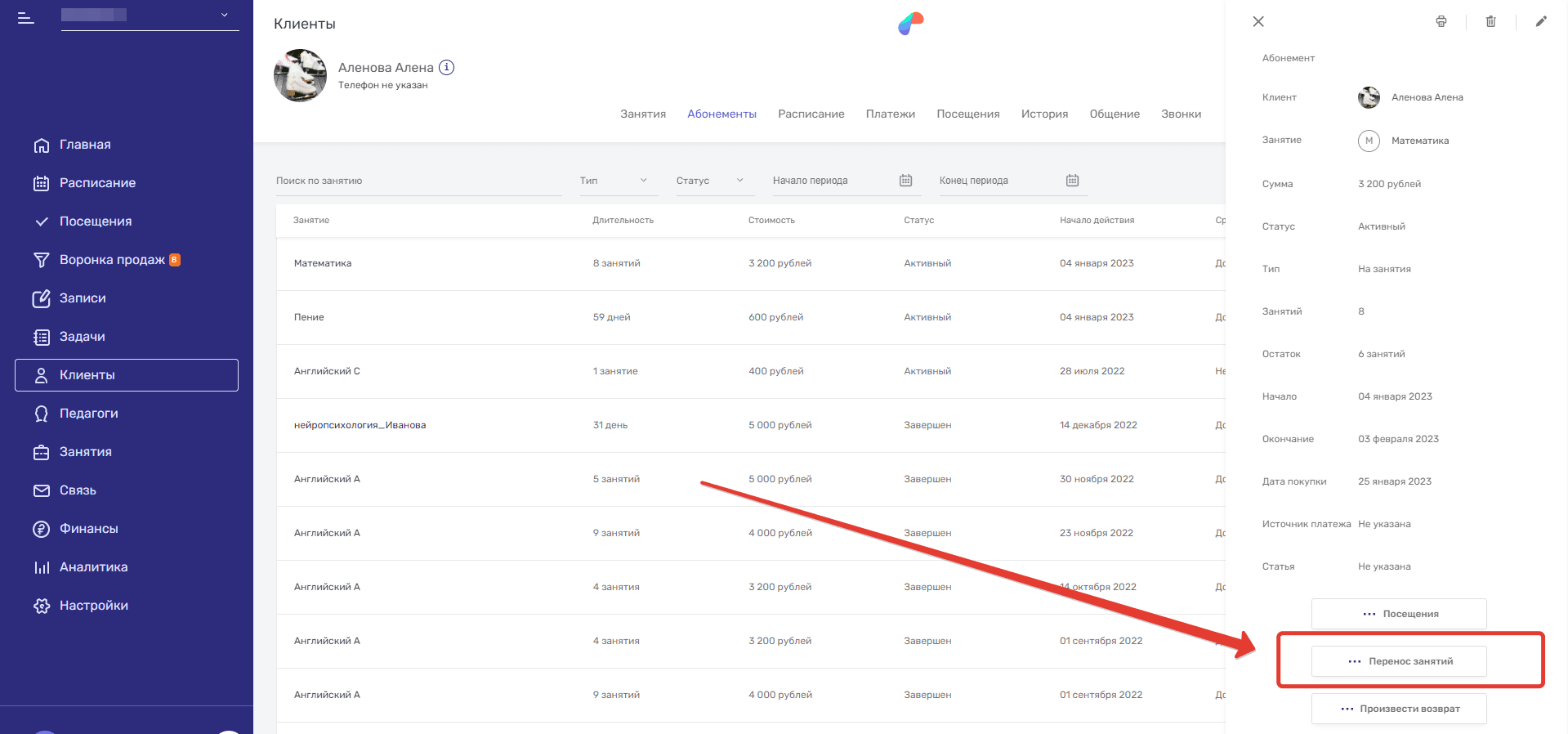Collapse sidebar with hamburger menu icon
1568x734 pixels.
point(26,17)
